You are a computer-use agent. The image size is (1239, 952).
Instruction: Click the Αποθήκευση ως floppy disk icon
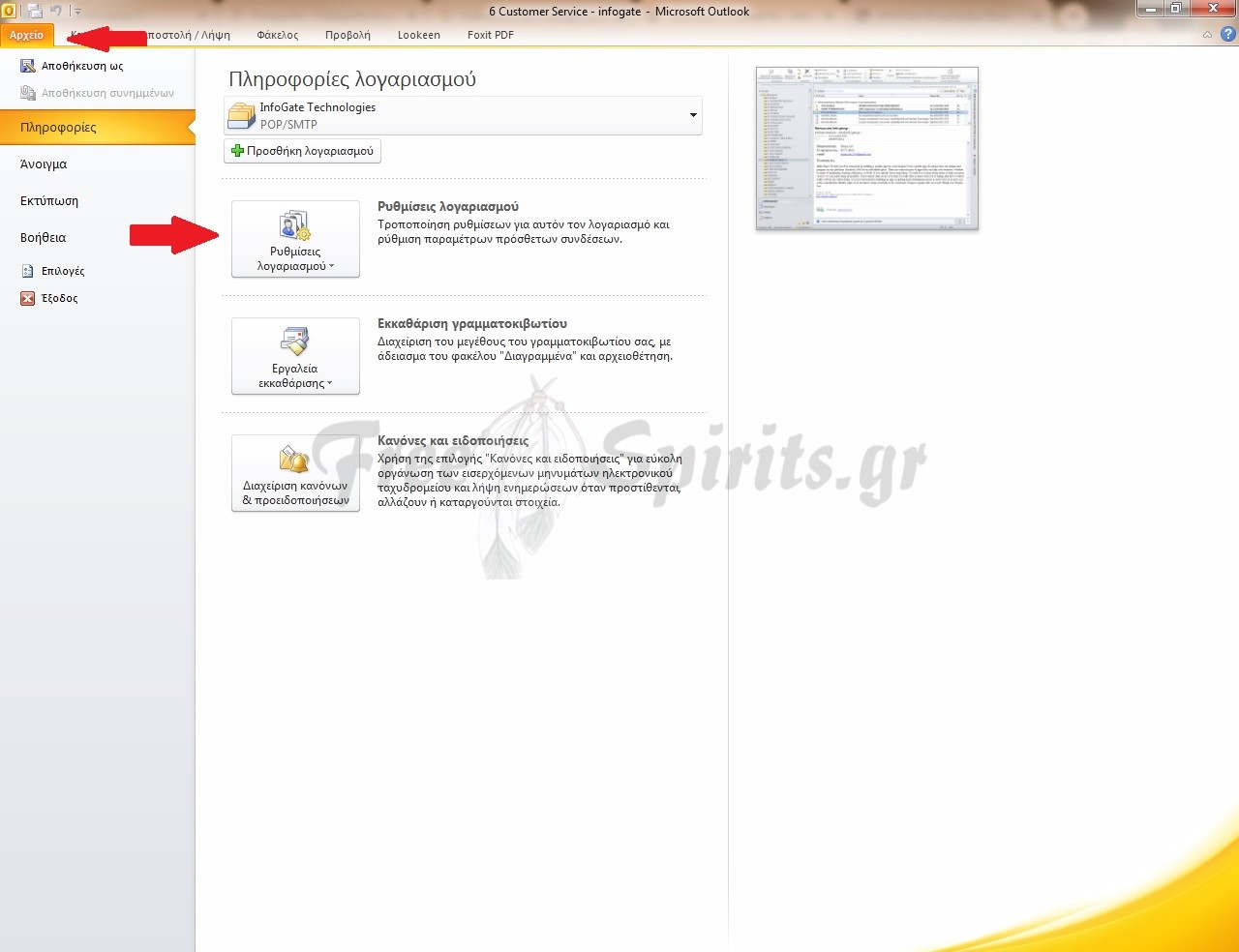click(x=28, y=66)
